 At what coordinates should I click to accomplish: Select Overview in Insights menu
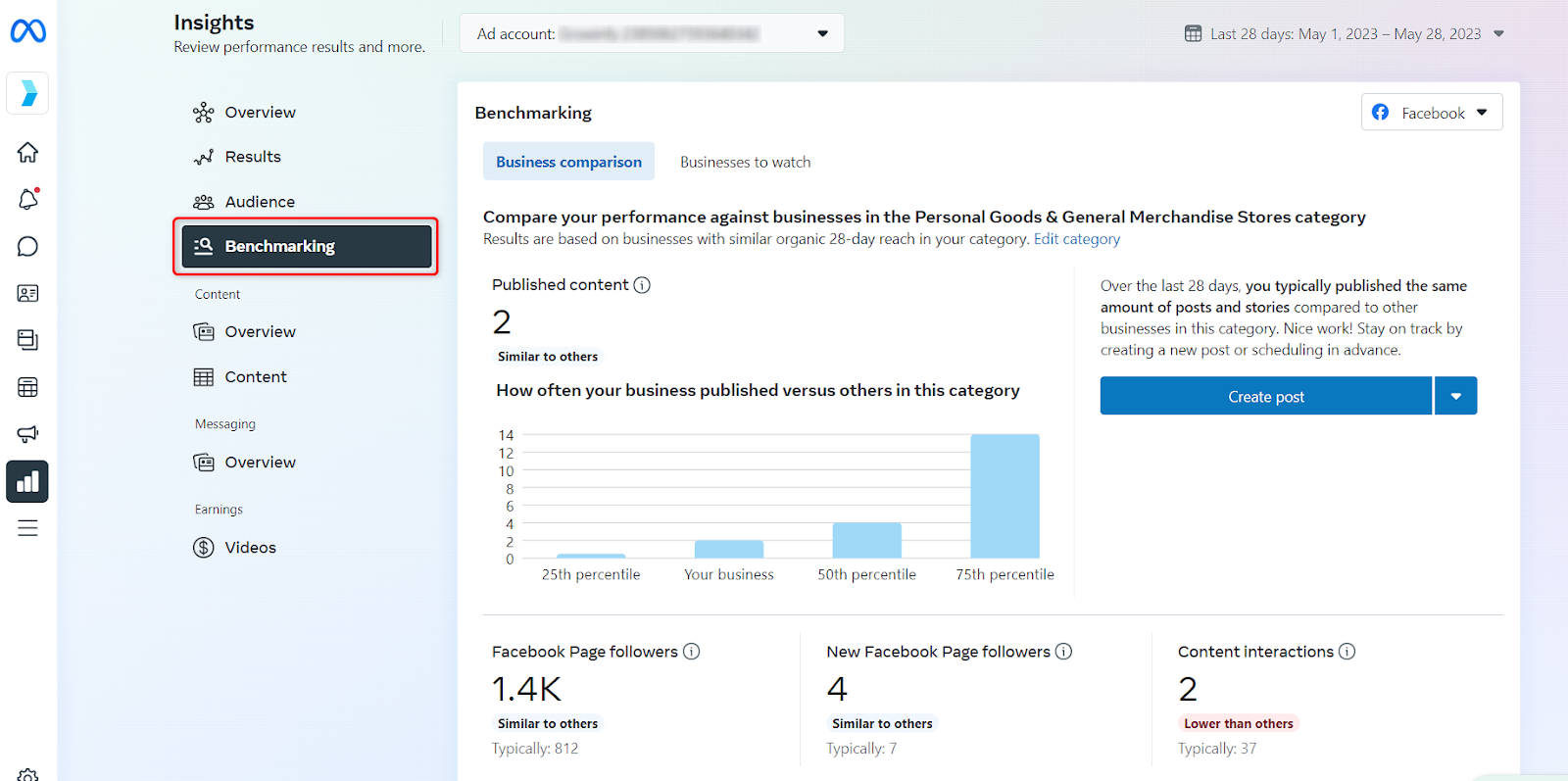[x=306, y=113]
